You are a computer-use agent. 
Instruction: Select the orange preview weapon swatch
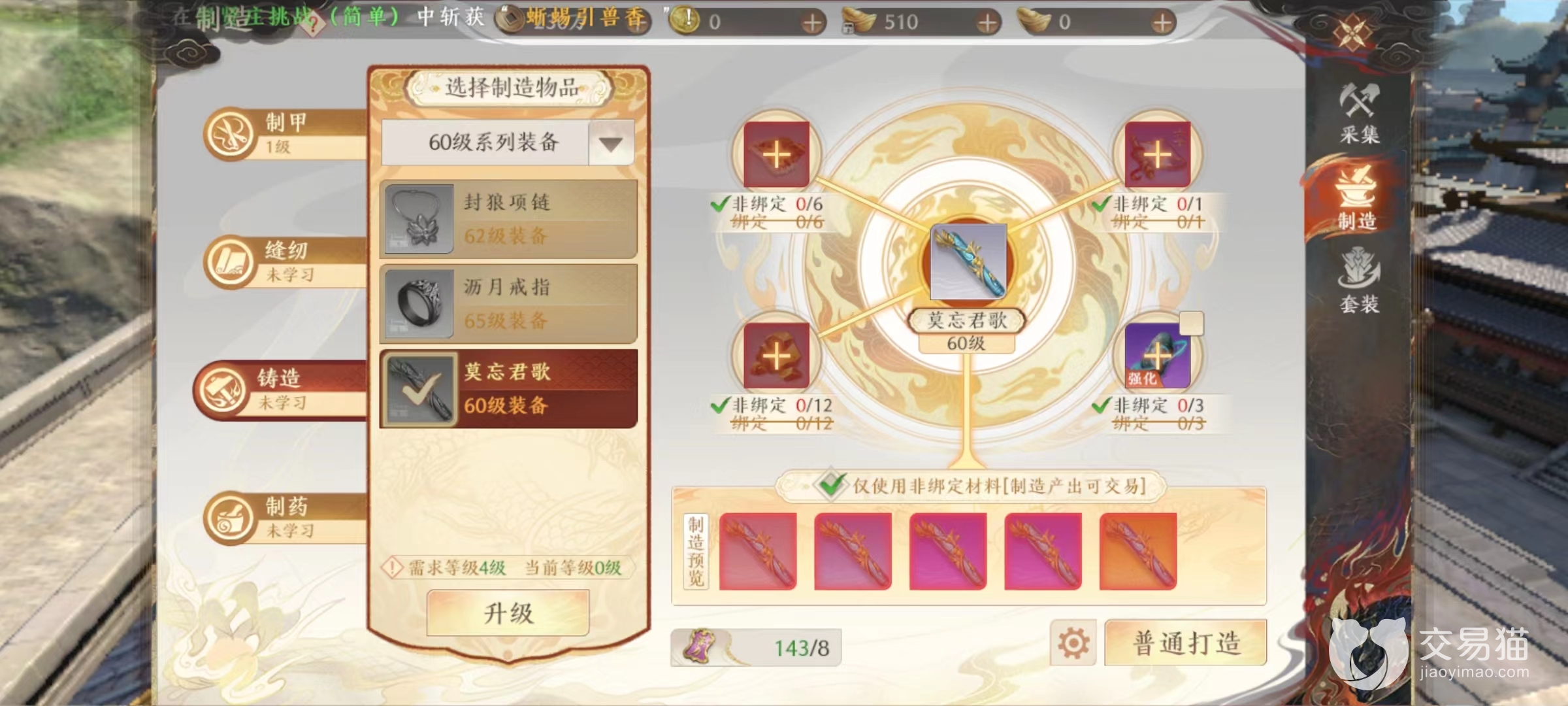tap(1138, 552)
